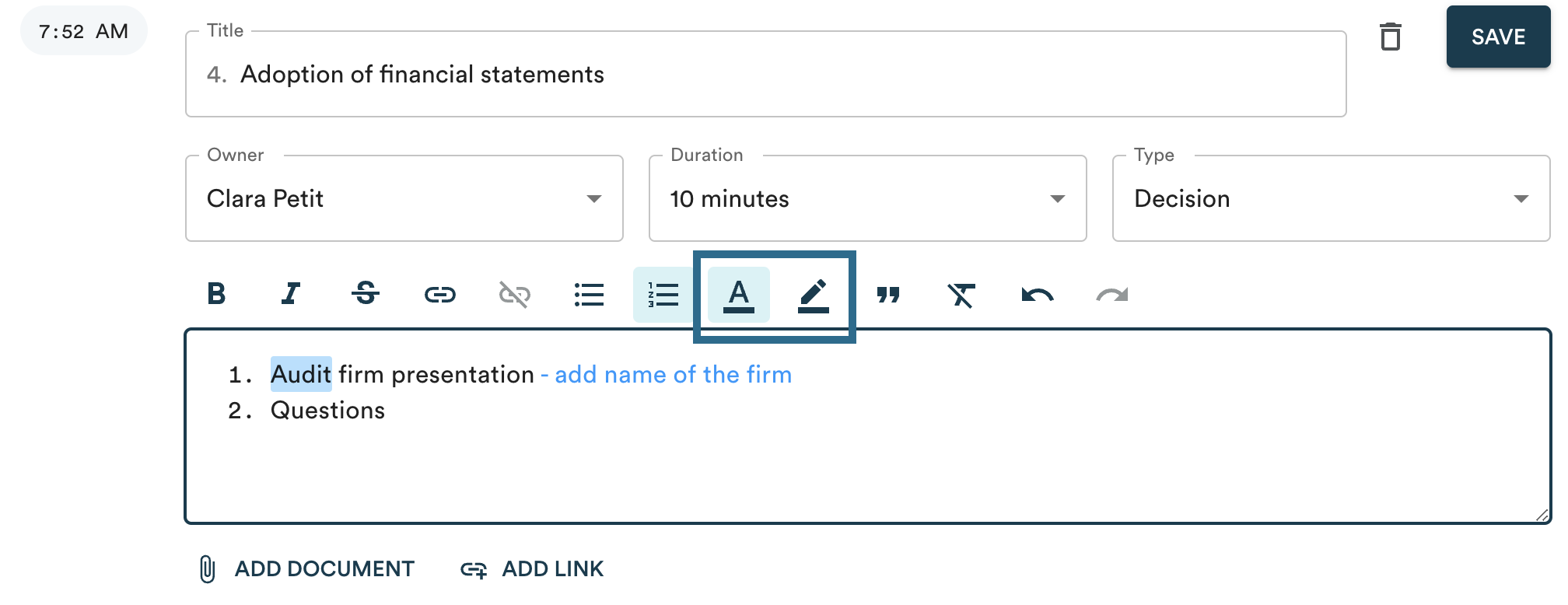Redo the last undone edit
The height and width of the screenshot is (605, 1568).
[x=1111, y=294]
